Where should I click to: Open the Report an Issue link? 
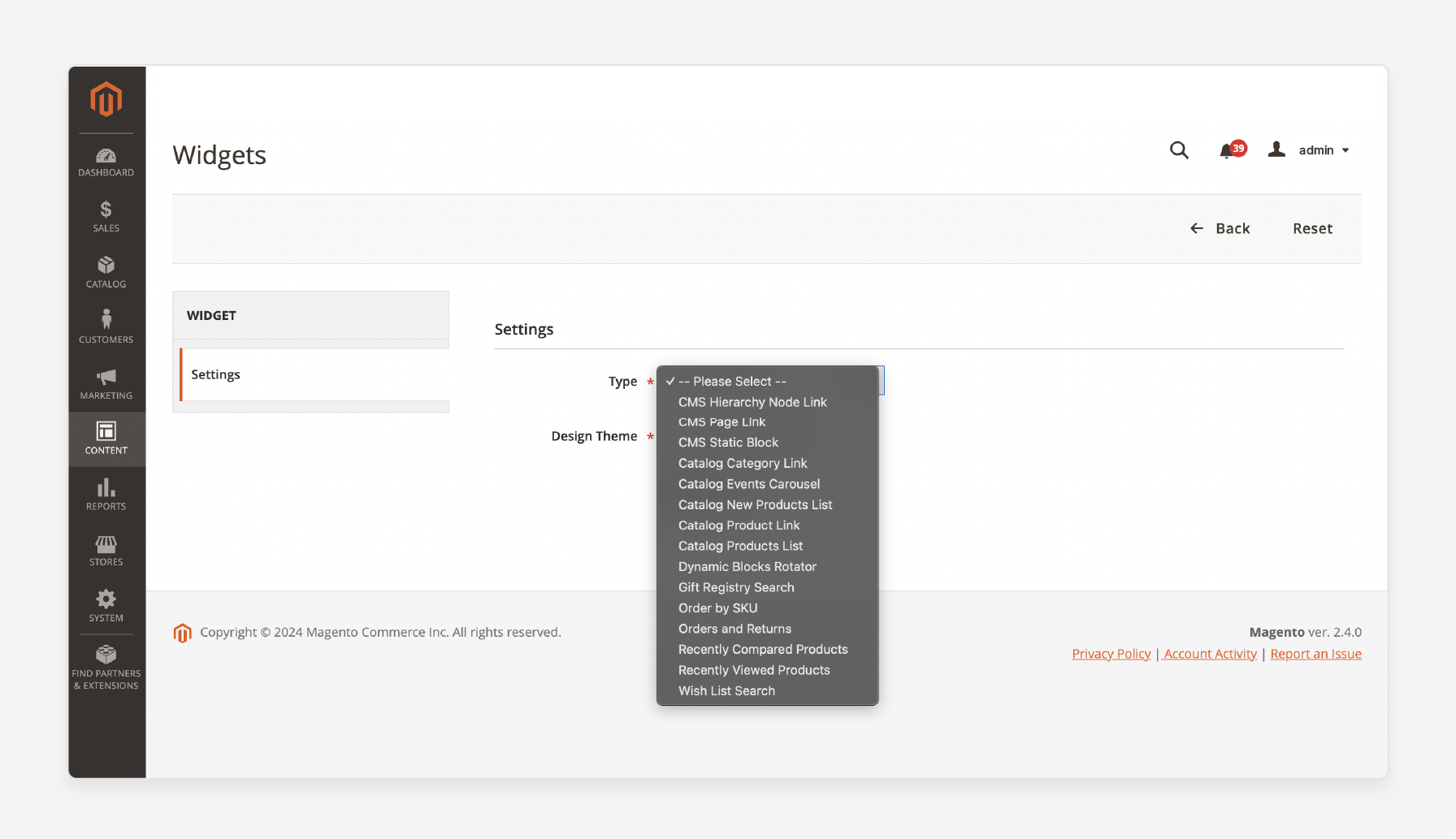click(1315, 655)
